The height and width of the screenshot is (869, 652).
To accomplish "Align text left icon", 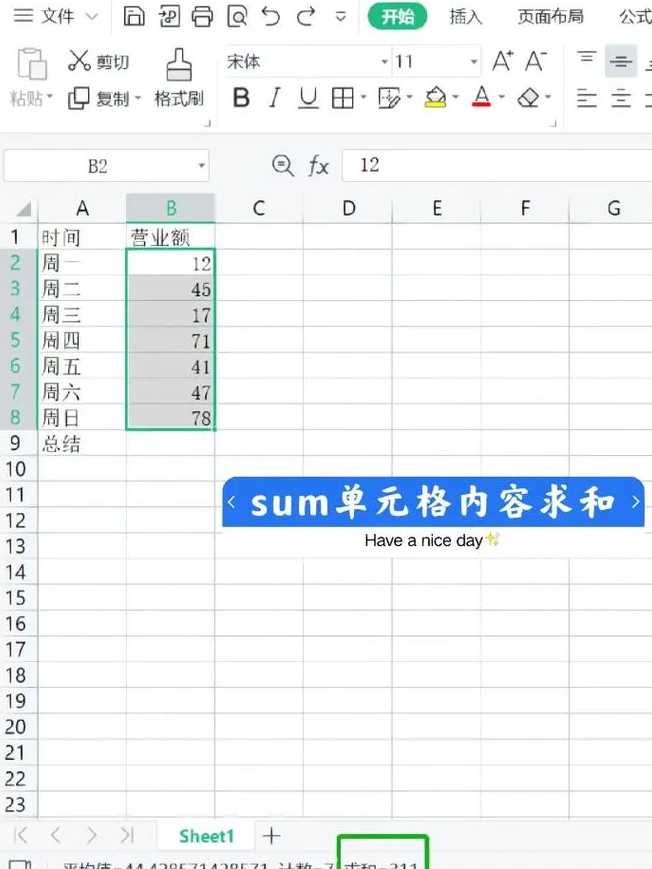I will click(x=587, y=99).
